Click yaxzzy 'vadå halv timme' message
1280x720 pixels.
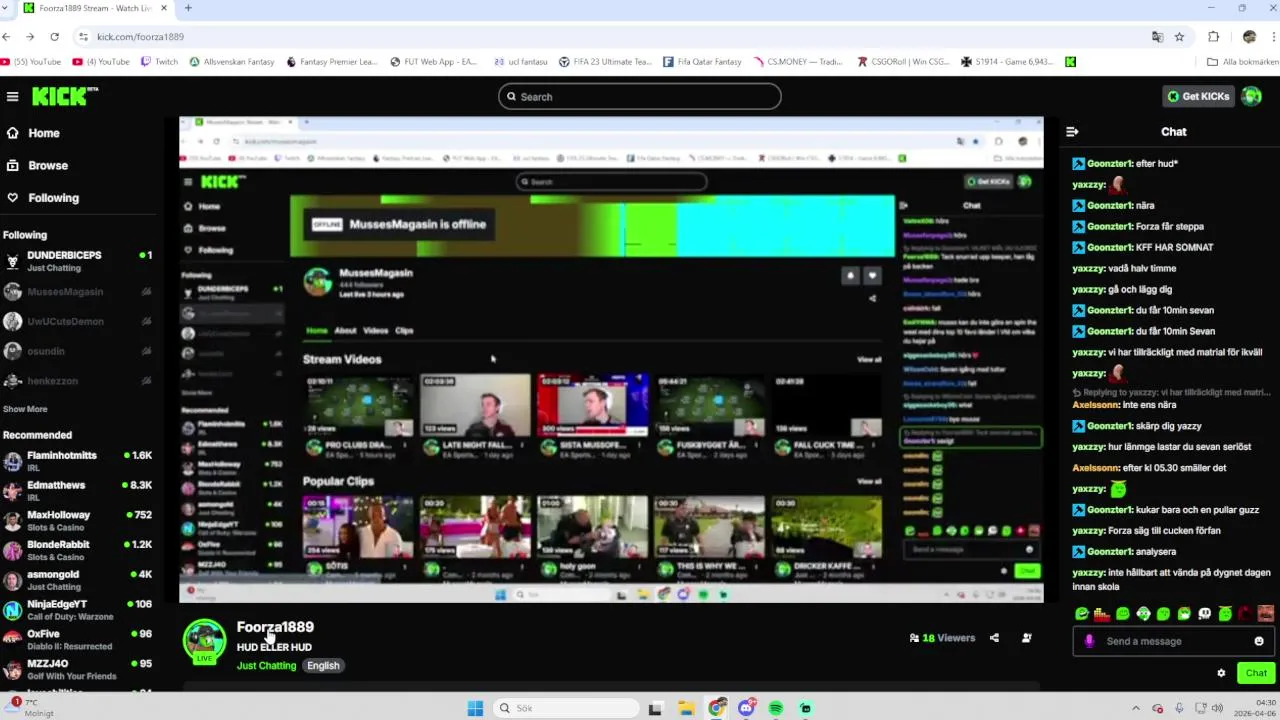pos(1124,268)
